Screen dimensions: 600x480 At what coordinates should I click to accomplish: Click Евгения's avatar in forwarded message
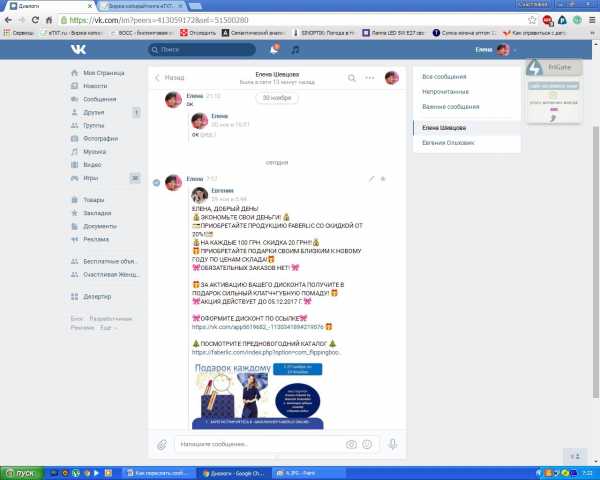click(199, 195)
